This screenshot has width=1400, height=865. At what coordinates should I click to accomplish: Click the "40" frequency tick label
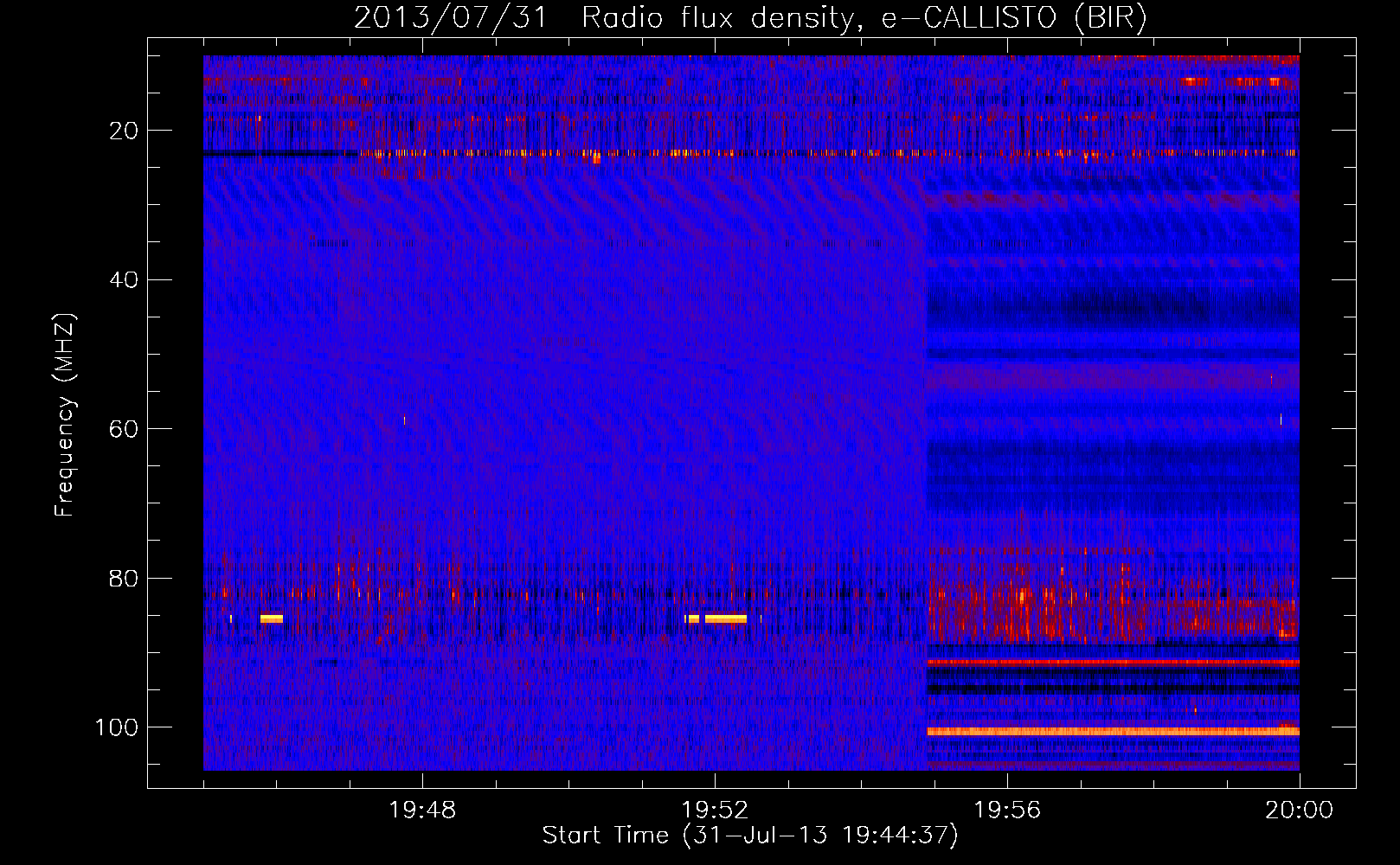point(125,280)
